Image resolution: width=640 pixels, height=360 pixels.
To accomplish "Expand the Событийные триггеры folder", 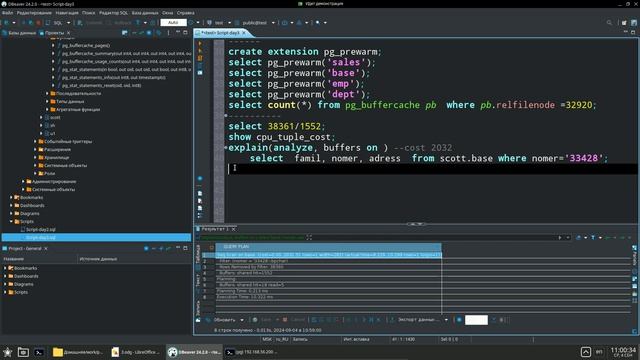I will 36,141.
